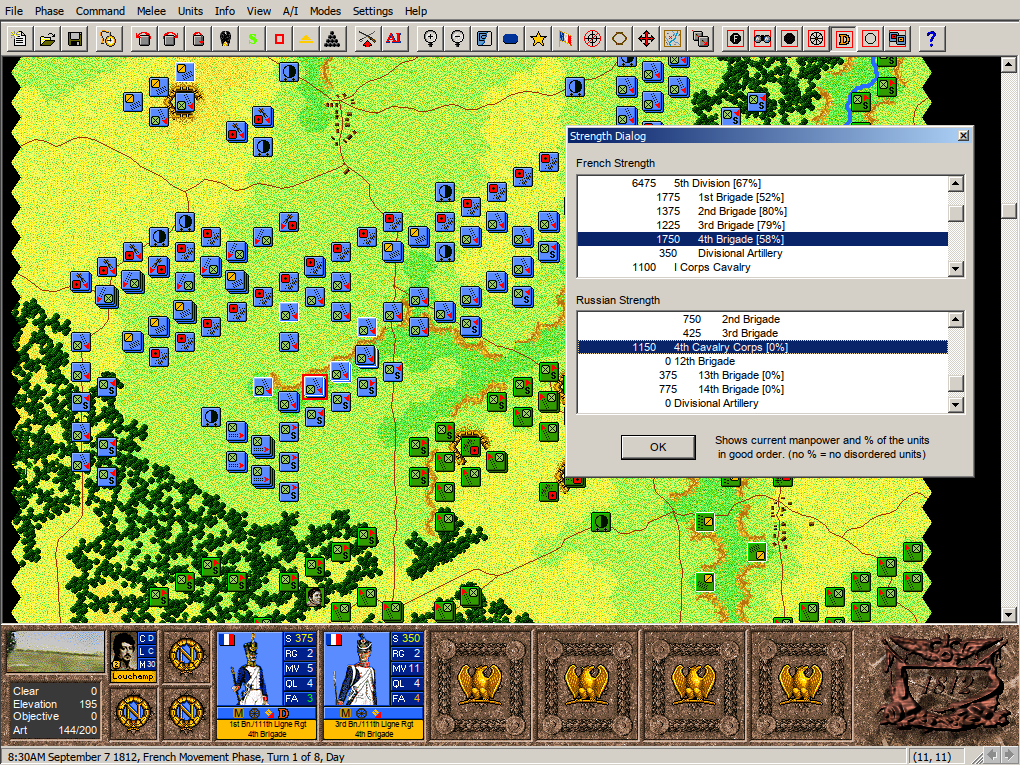Click the red crosshair target icon

click(x=592, y=39)
